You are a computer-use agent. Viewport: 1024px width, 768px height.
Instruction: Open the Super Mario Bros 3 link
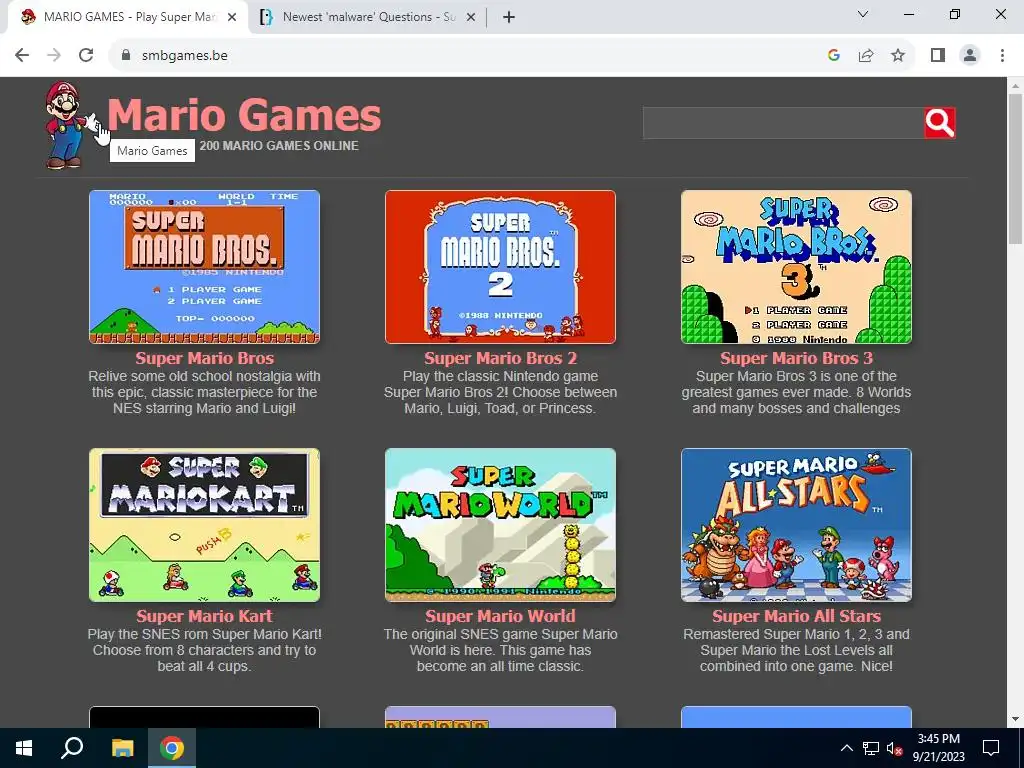point(796,358)
